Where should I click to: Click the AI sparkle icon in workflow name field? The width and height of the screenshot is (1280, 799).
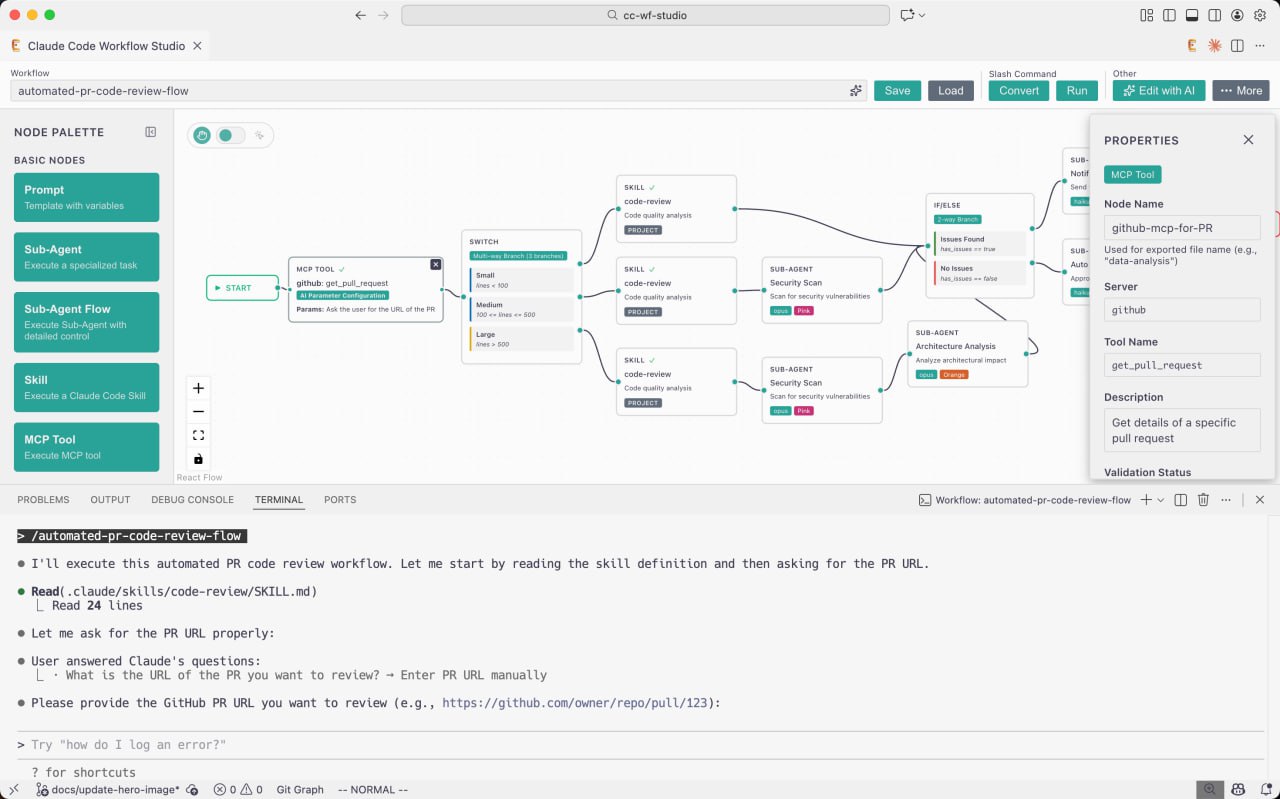(856, 91)
